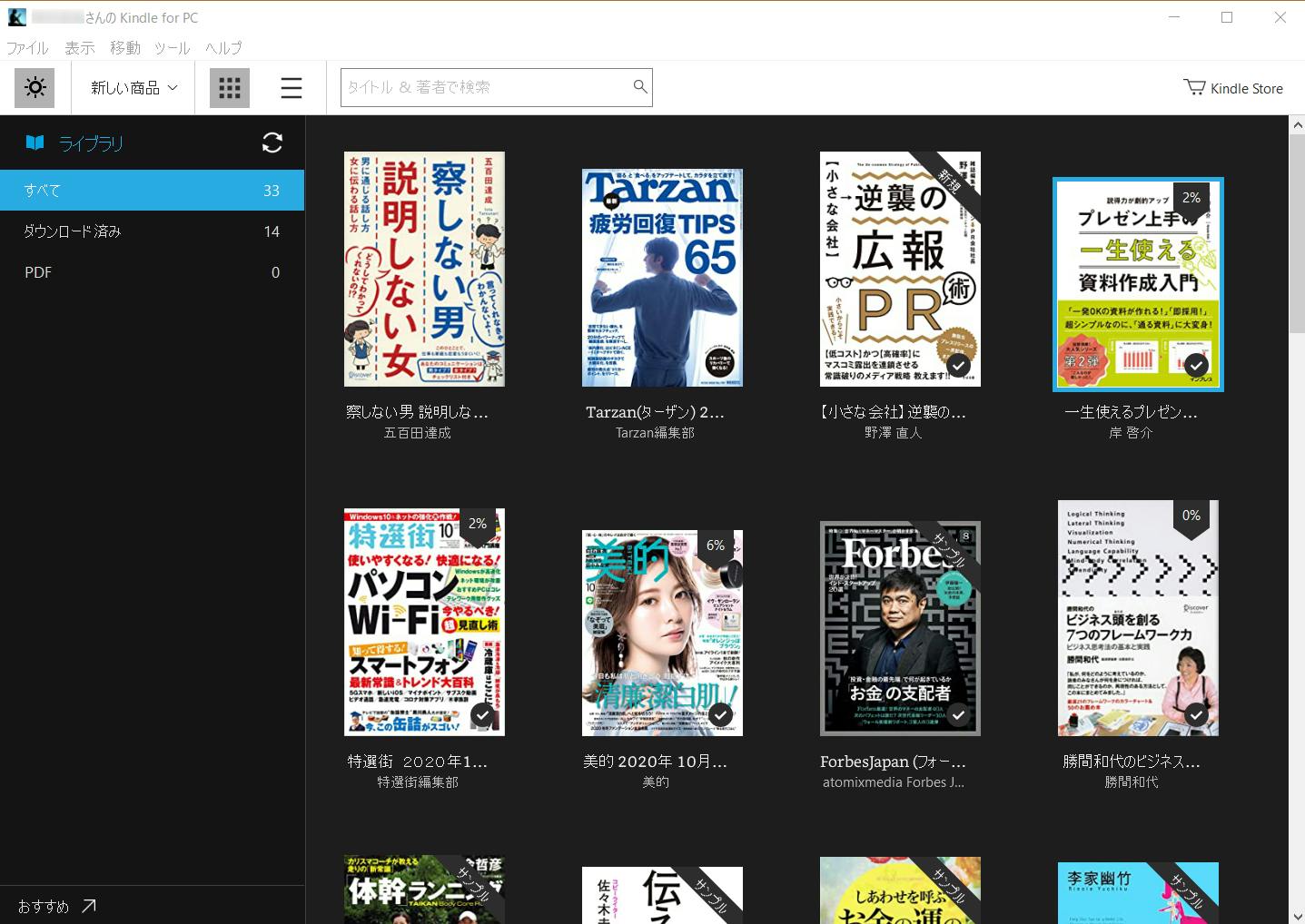Open 体幹ランニング sample cover
The width and height of the screenshot is (1305, 924).
pyautogui.click(x=424, y=890)
